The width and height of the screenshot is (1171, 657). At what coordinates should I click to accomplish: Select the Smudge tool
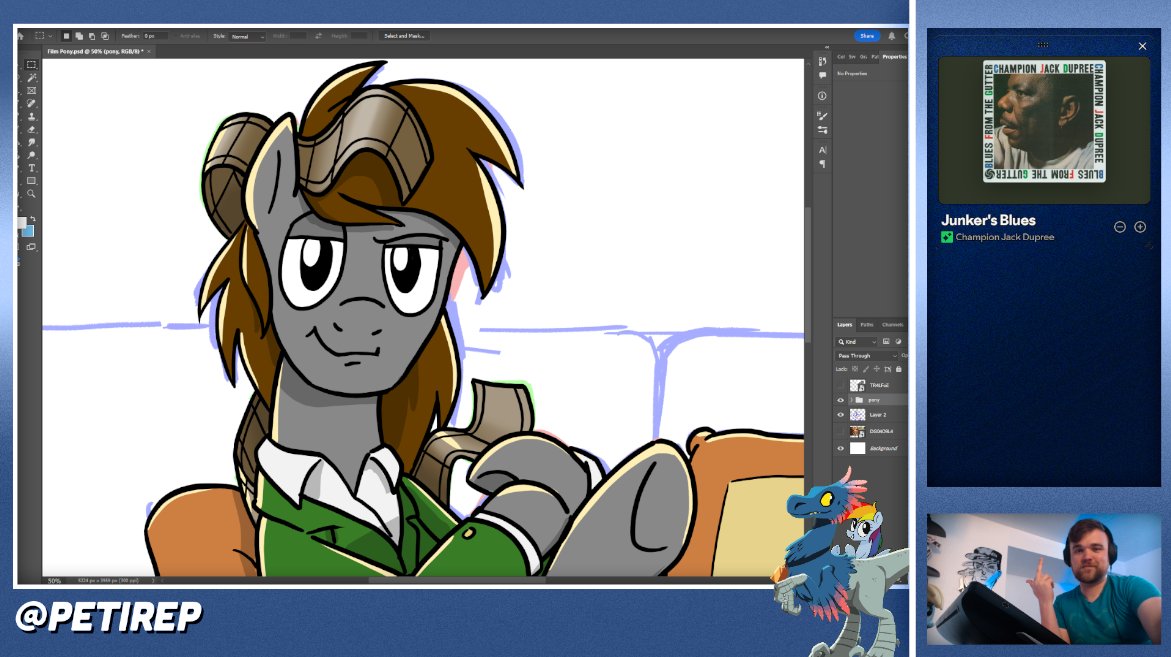click(31, 142)
